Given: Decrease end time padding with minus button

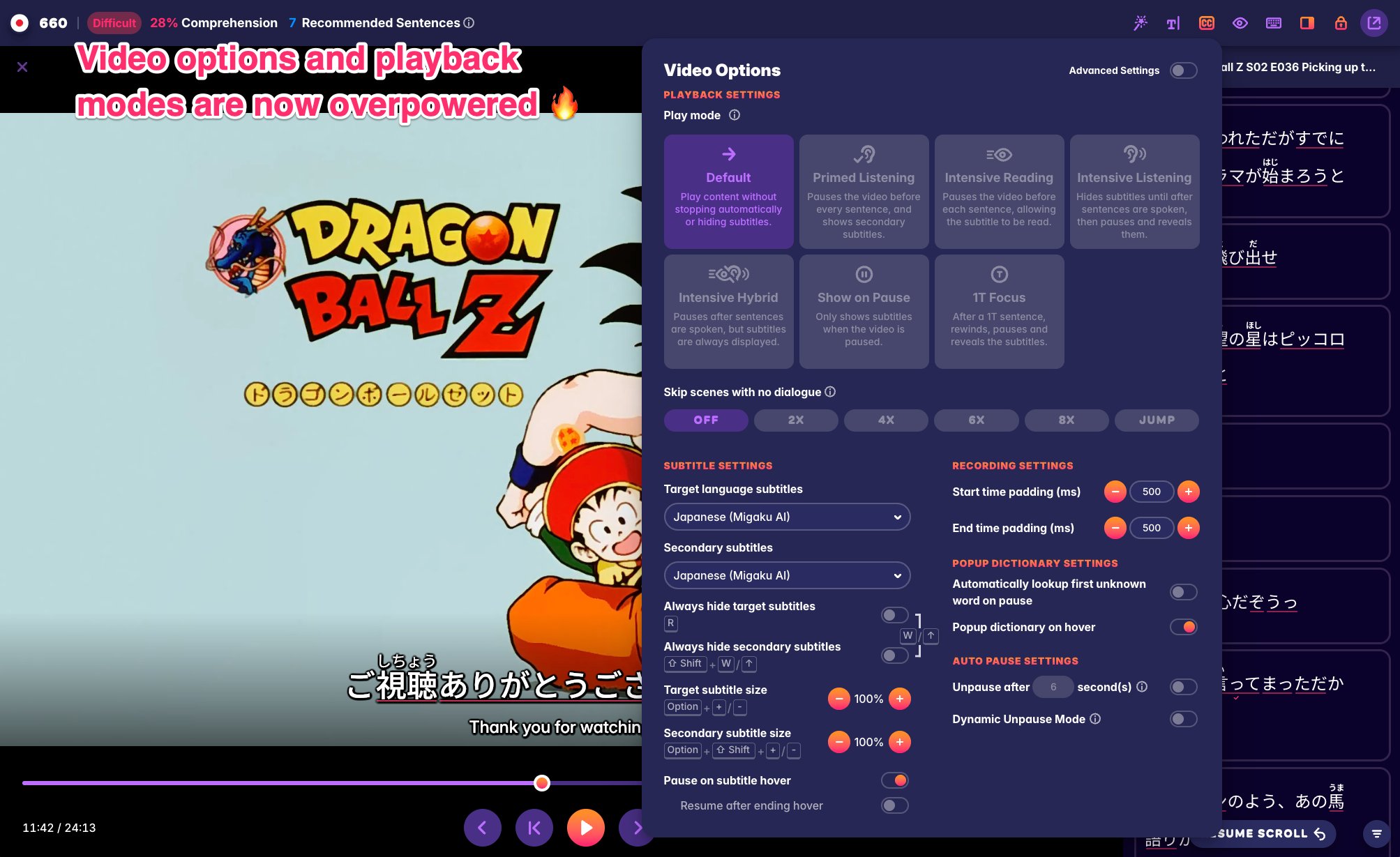Looking at the screenshot, I should pyautogui.click(x=1115, y=528).
